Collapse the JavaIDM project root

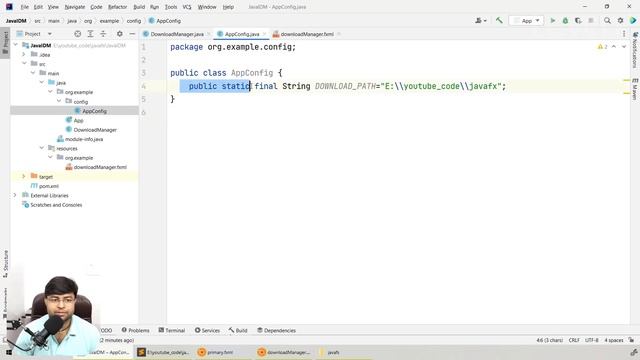click(x=16, y=45)
